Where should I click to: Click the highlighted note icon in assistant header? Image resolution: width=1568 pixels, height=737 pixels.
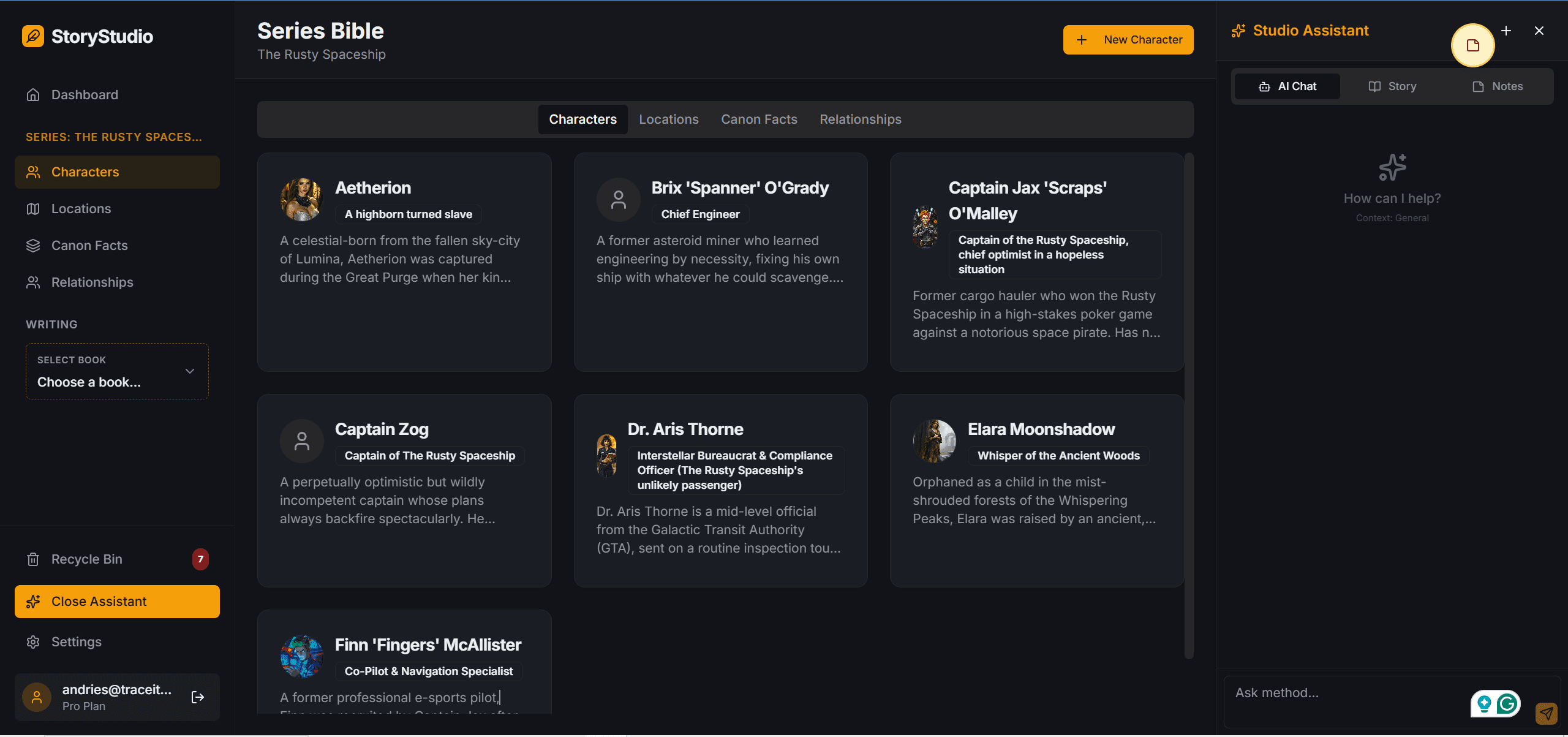pyautogui.click(x=1472, y=45)
